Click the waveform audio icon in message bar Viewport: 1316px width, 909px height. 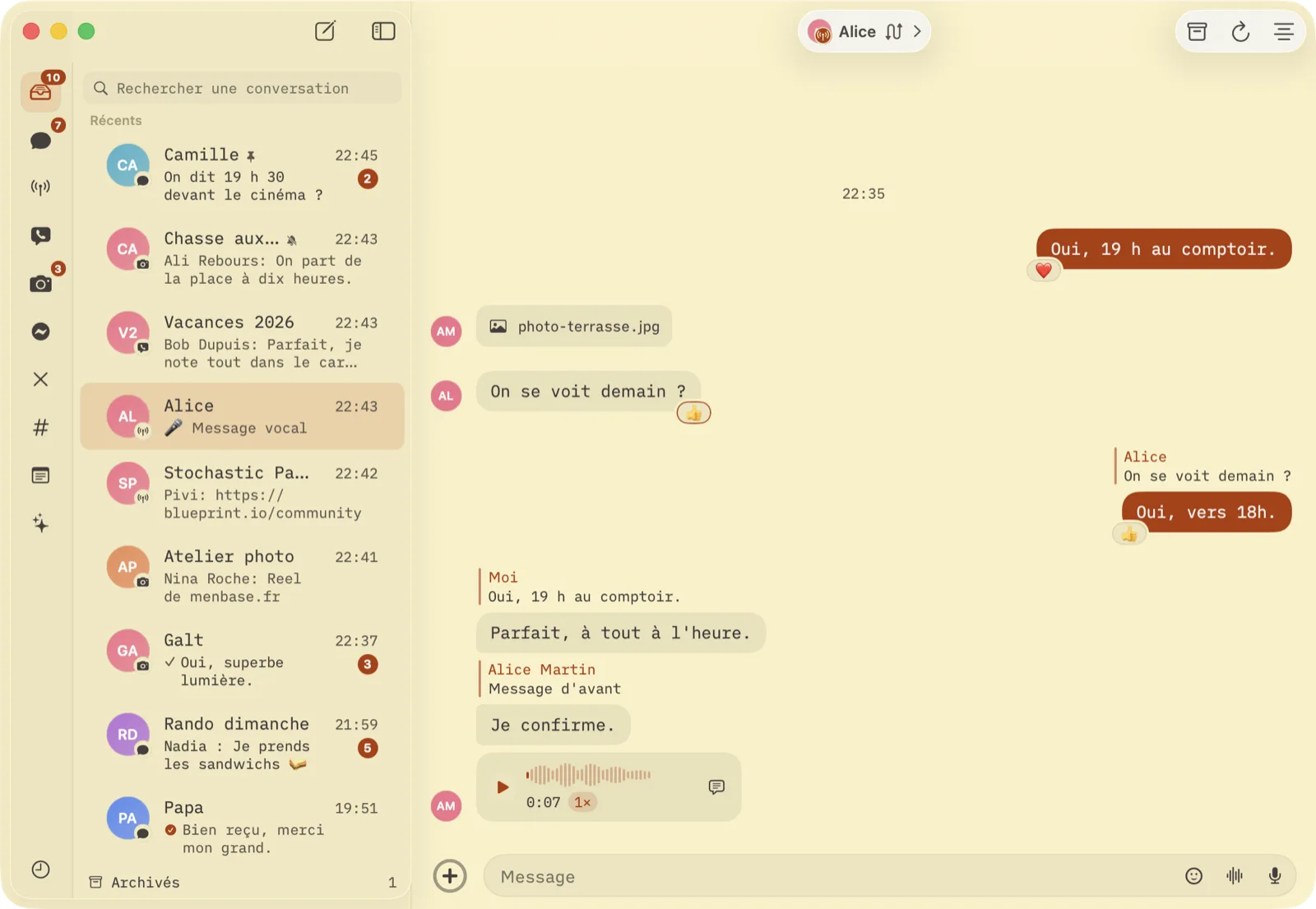(1234, 876)
